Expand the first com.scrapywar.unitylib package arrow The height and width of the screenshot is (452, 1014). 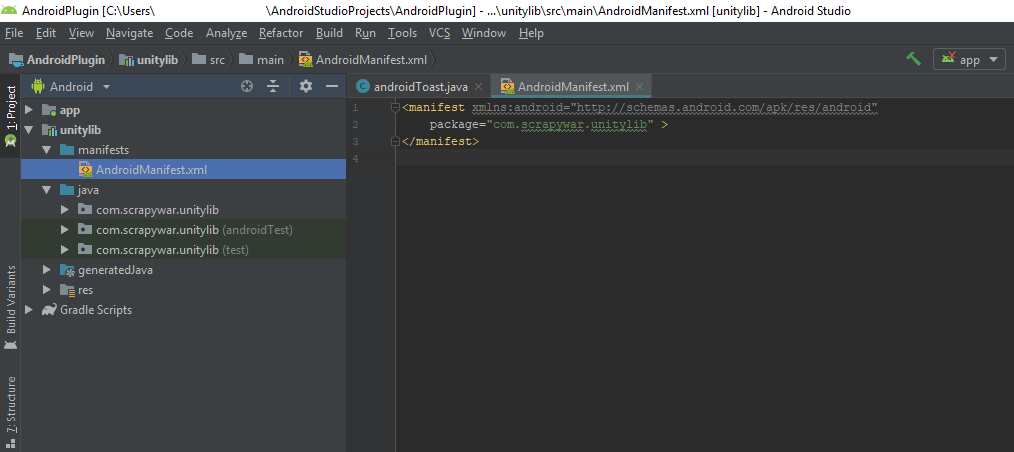click(x=65, y=210)
